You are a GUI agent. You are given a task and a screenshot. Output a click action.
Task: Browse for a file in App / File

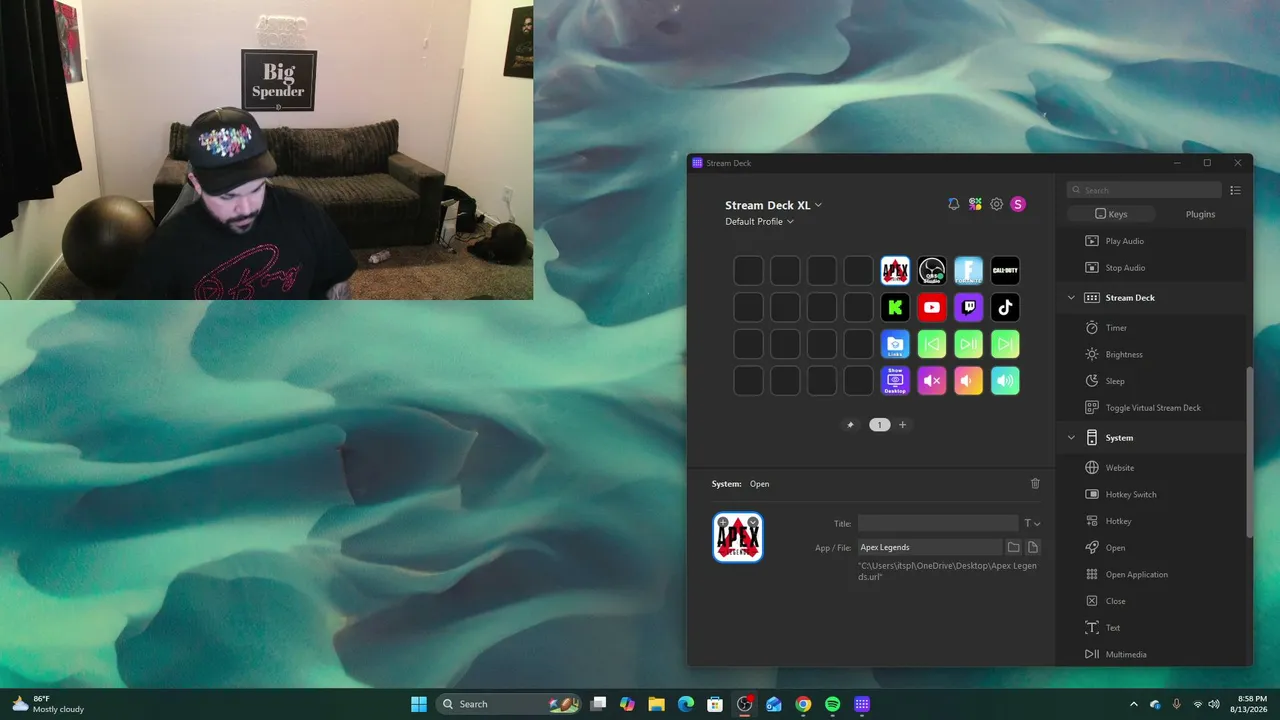coord(1033,547)
